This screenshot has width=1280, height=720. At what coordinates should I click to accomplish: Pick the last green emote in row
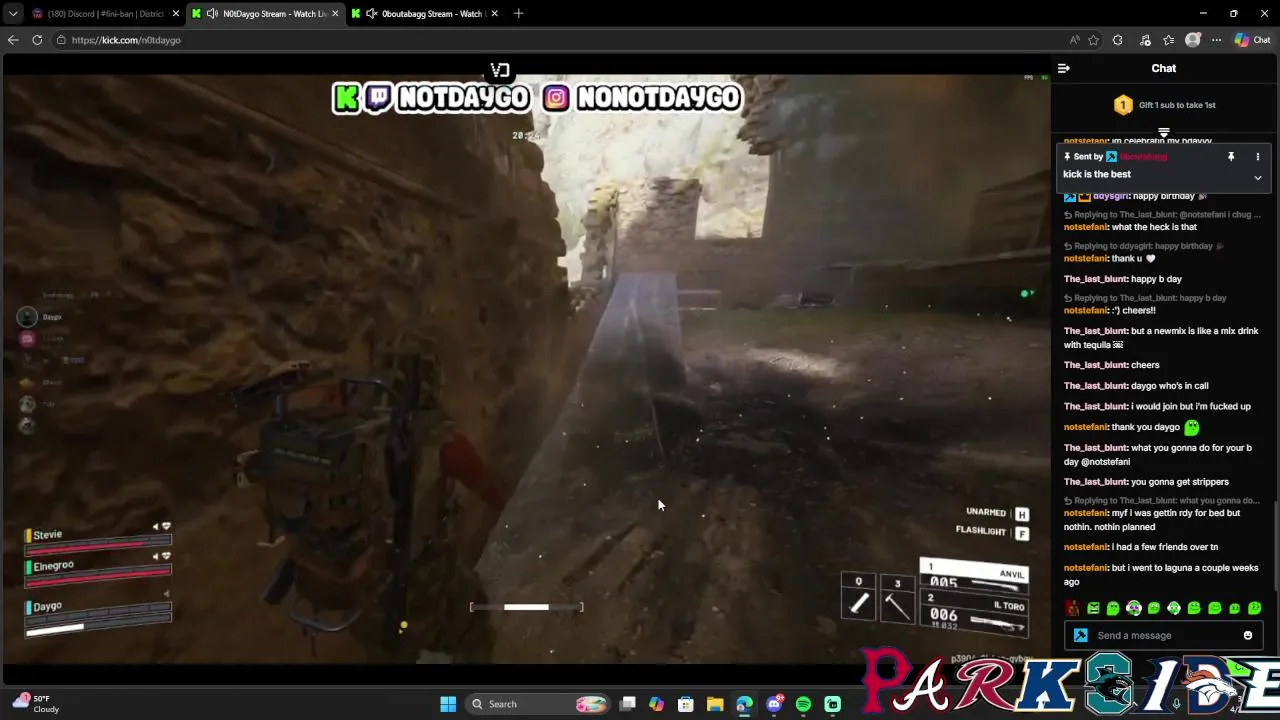pyautogui.click(x=1255, y=608)
